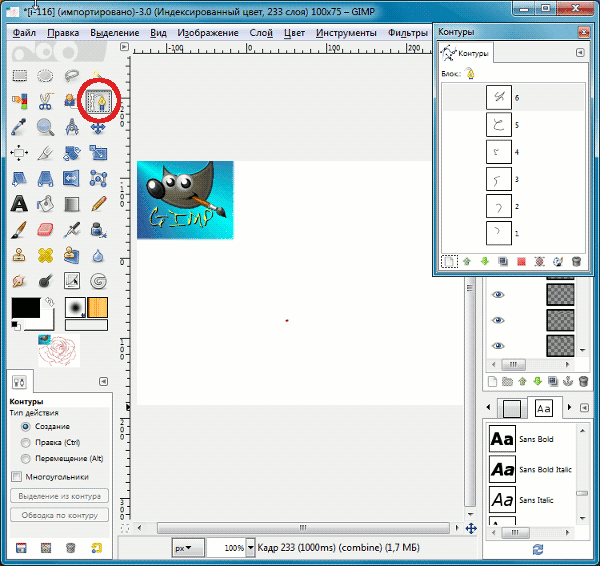The height and width of the screenshot is (566, 600).
Task: Select the Zoom magnifier tool
Action: (x=45, y=127)
